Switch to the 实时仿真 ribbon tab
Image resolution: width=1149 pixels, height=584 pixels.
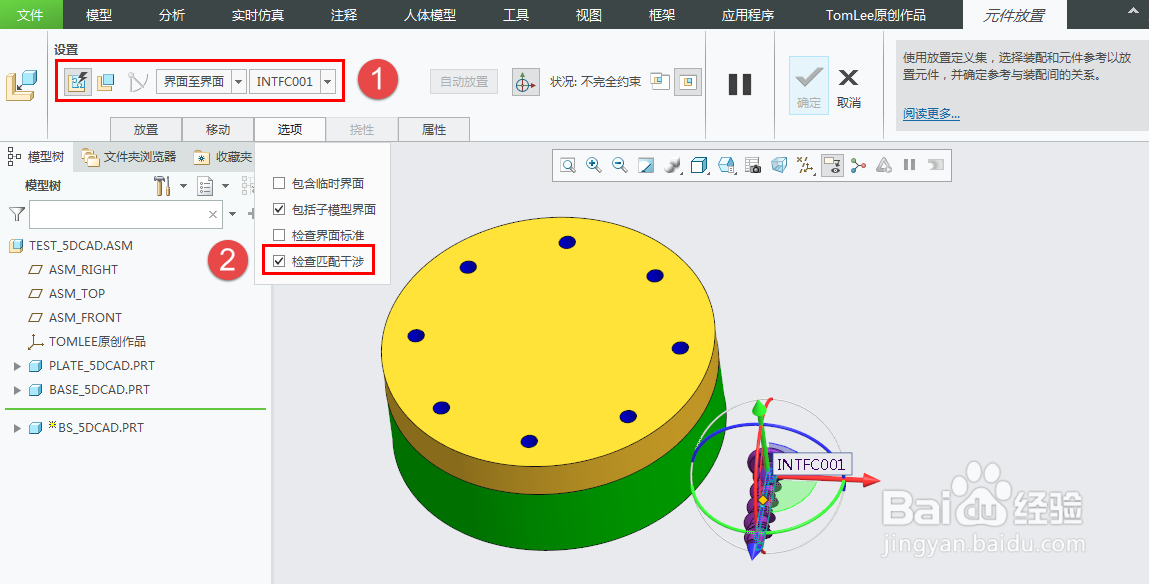click(x=257, y=15)
